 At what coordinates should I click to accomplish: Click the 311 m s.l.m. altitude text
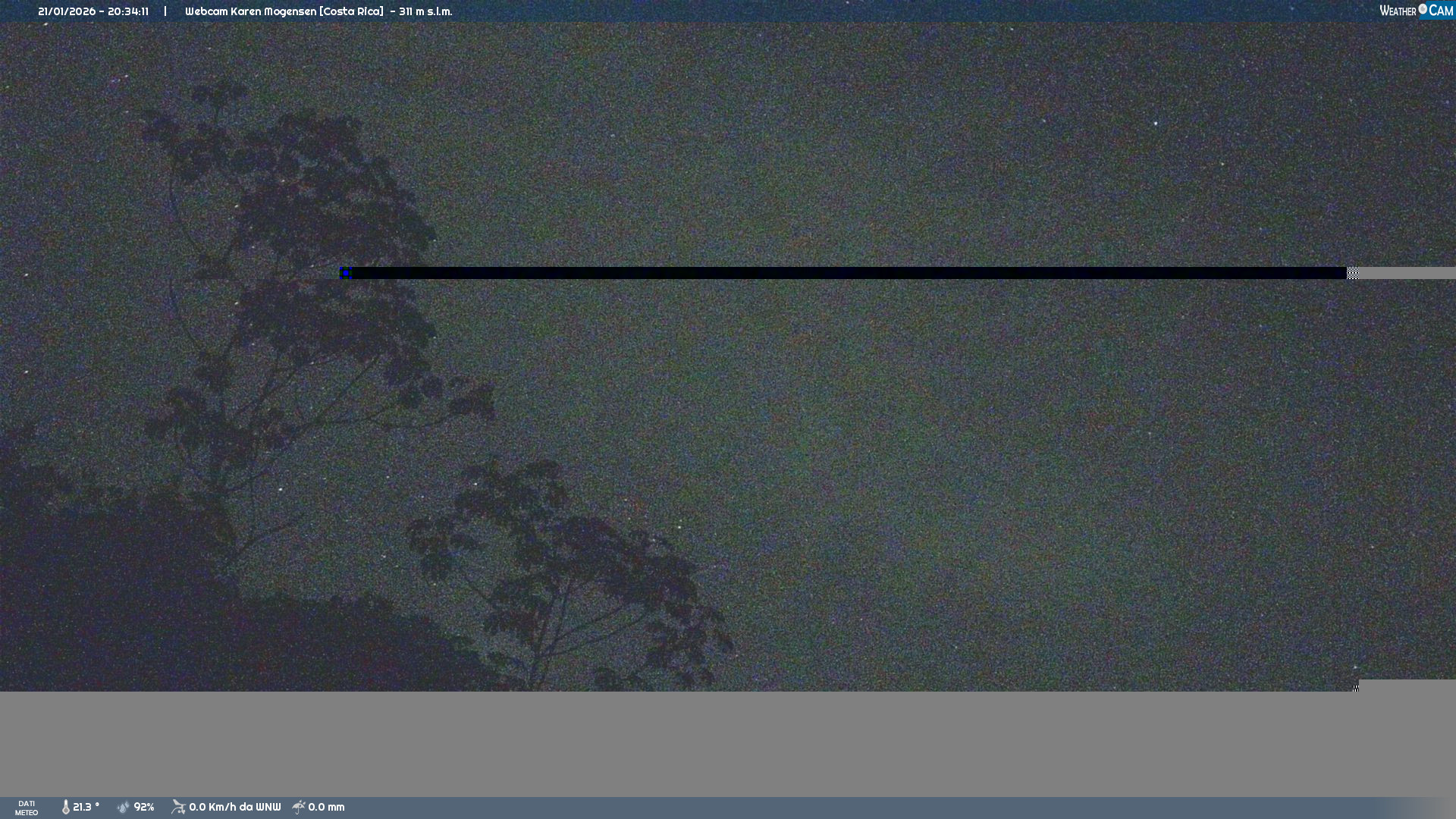point(425,11)
